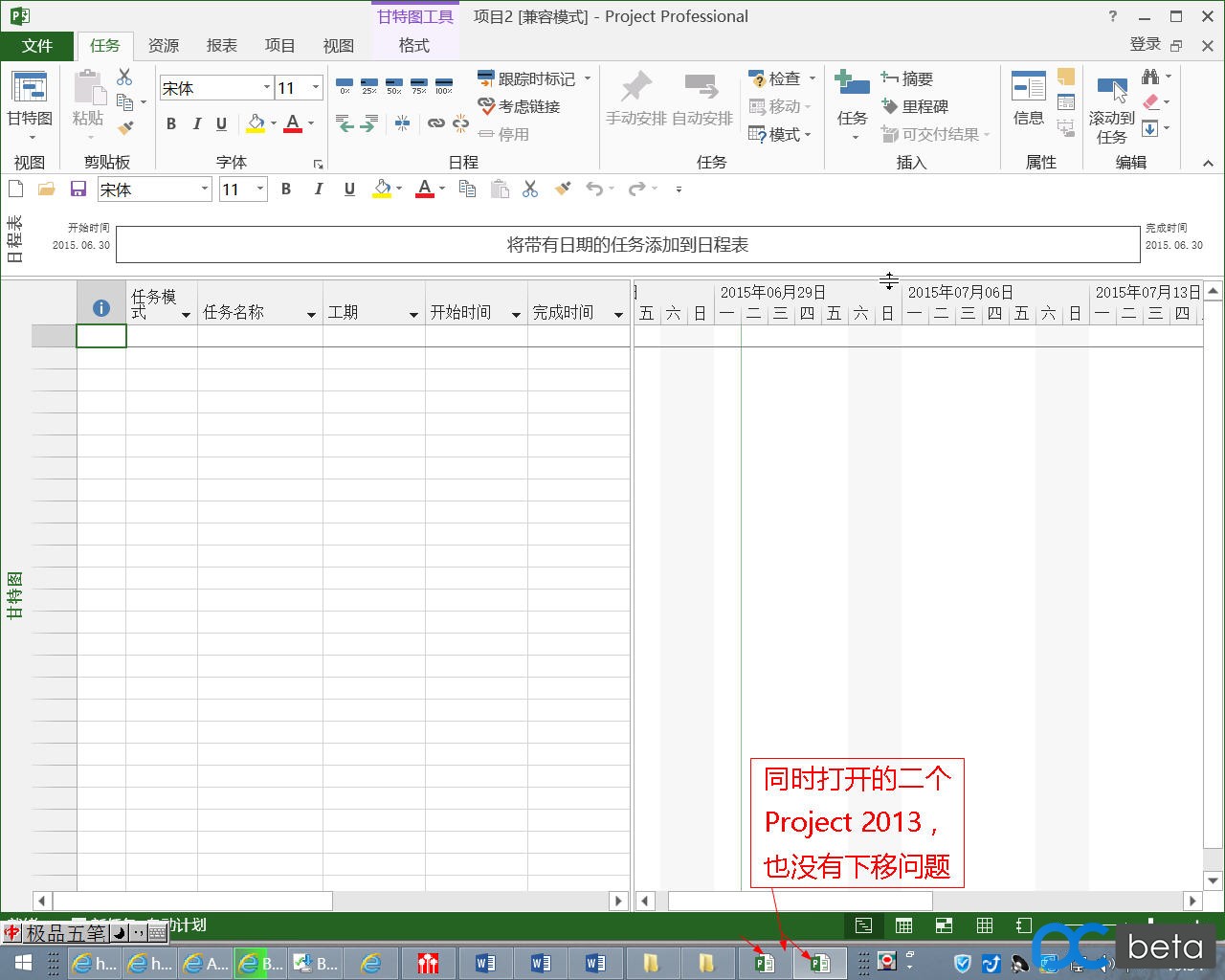Toggle Underline in the quick access toolbar
Viewport: 1225px width, 980px height.
coord(349,189)
